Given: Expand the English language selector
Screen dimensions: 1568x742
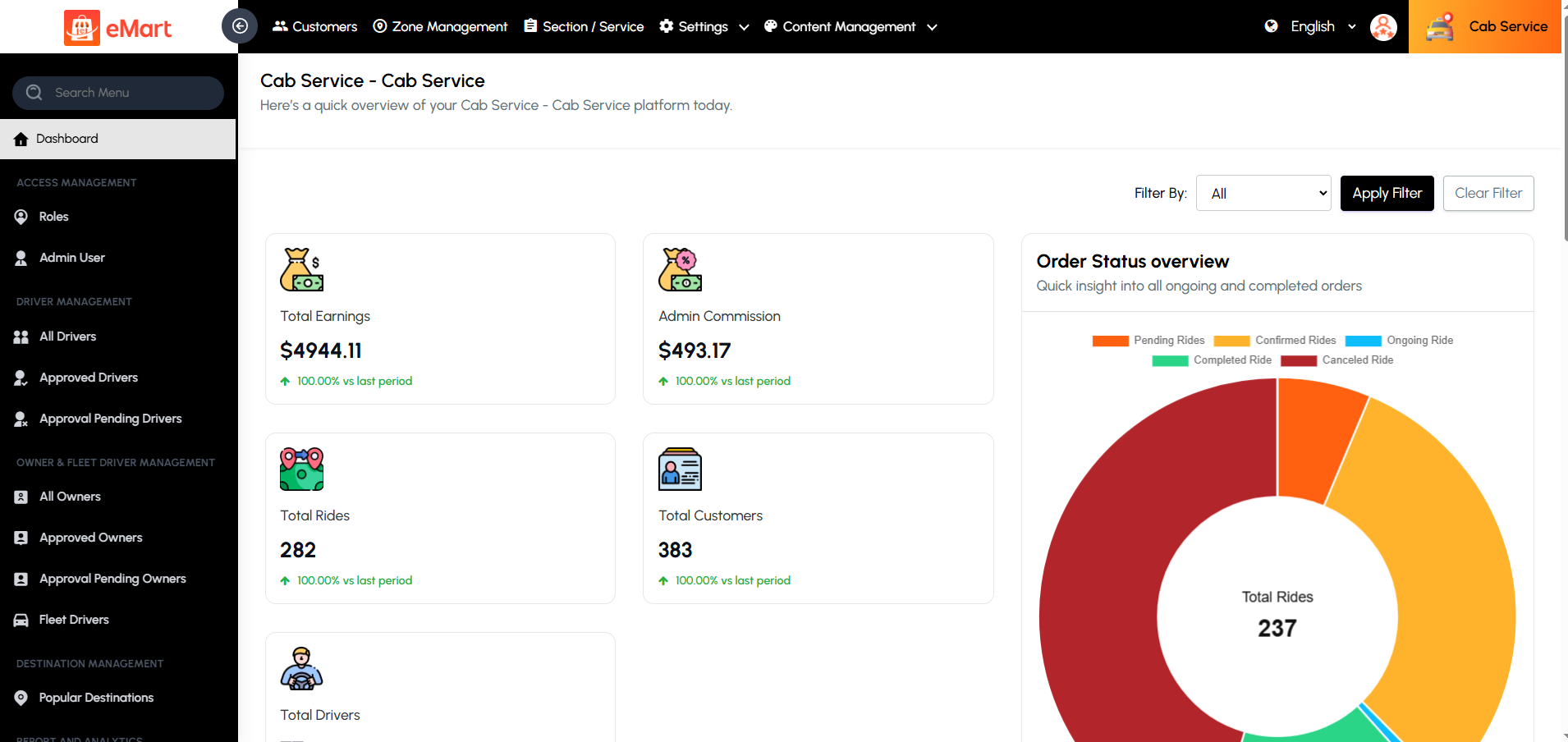Looking at the screenshot, I should [1312, 27].
